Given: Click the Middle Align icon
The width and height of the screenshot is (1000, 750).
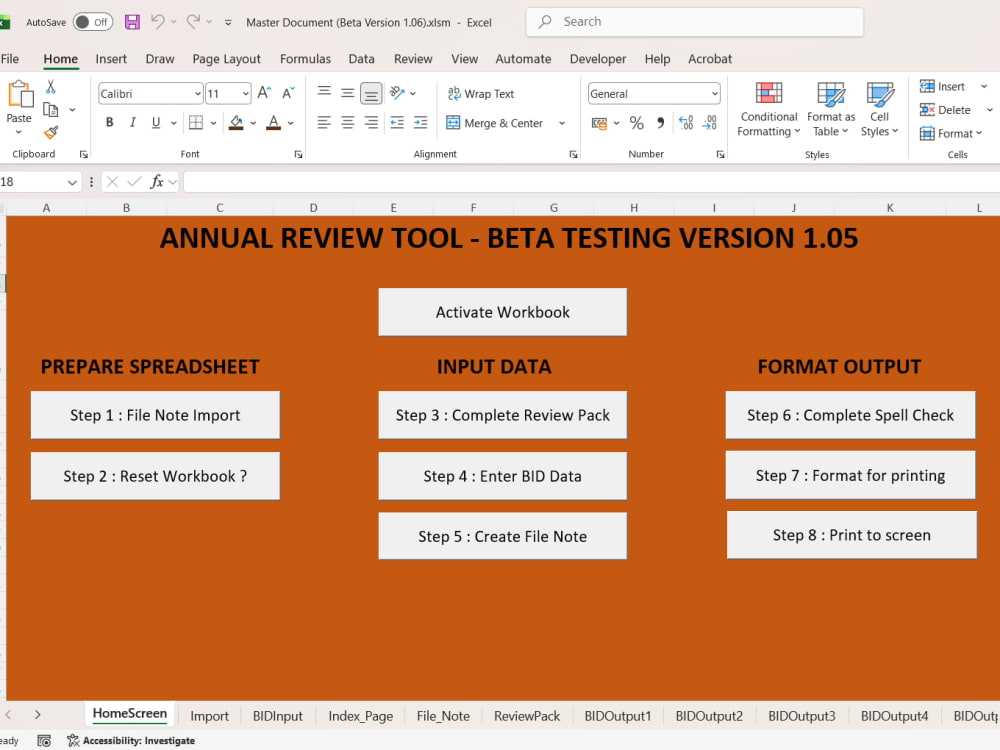Looking at the screenshot, I should pos(348,93).
